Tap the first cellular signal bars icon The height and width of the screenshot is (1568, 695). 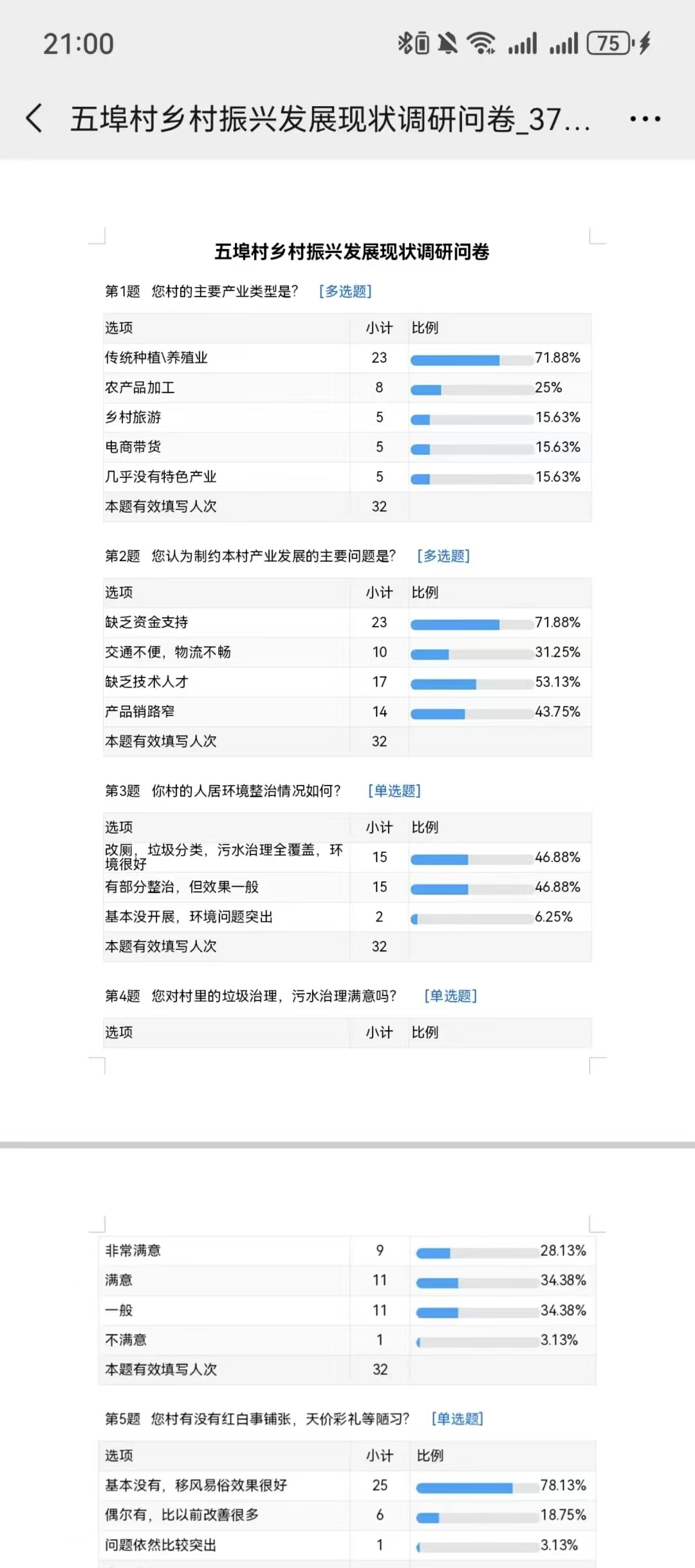522,44
